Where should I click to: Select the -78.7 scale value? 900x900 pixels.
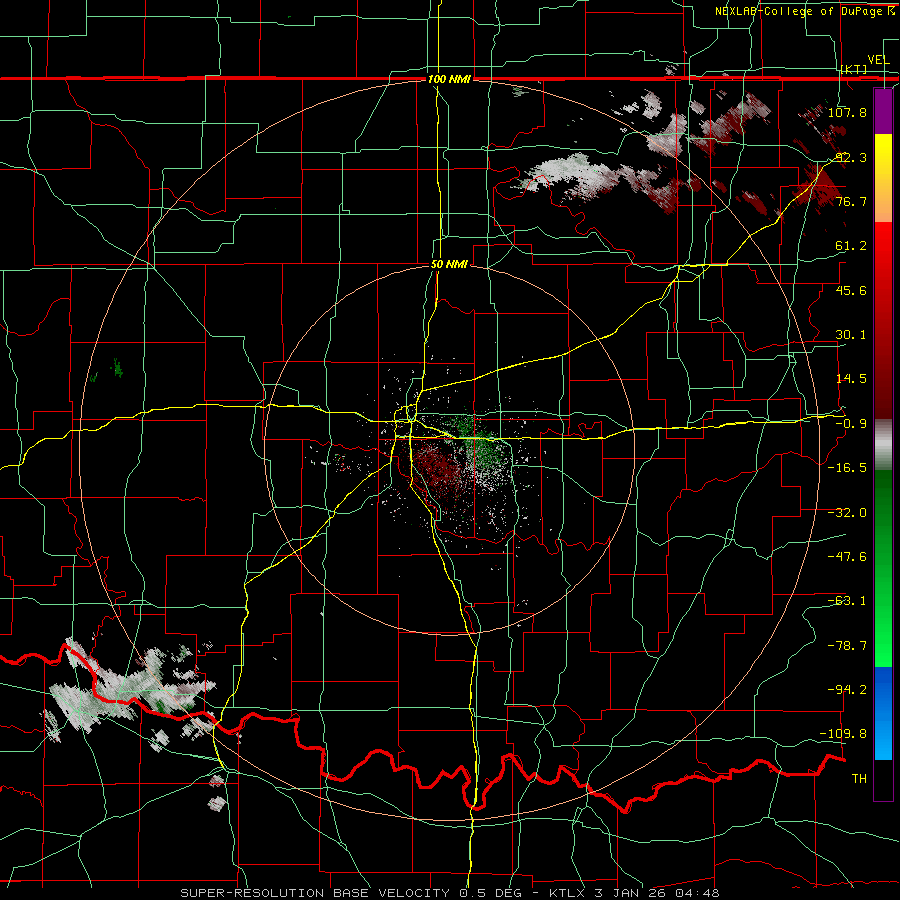(x=847, y=646)
